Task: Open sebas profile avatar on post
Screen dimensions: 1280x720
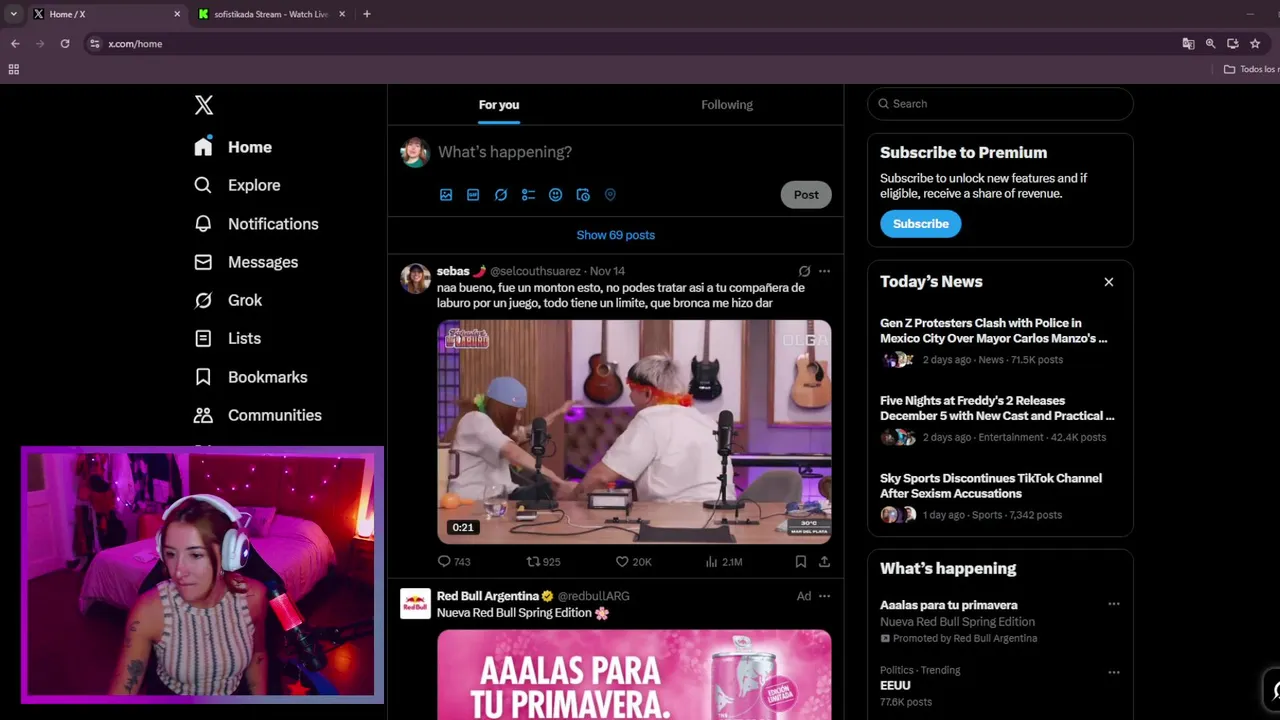Action: coord(415,278)
